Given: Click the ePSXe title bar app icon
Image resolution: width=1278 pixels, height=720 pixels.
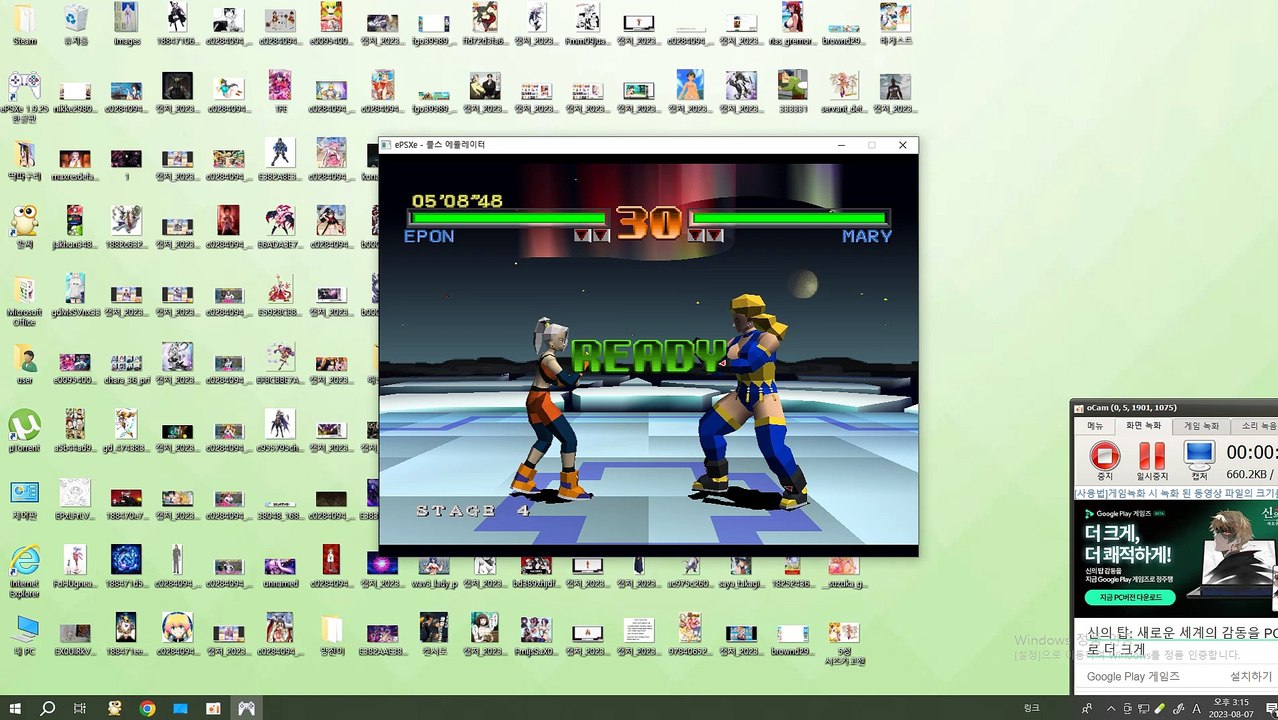Looking at the screenshot, I should pos(386,145).
